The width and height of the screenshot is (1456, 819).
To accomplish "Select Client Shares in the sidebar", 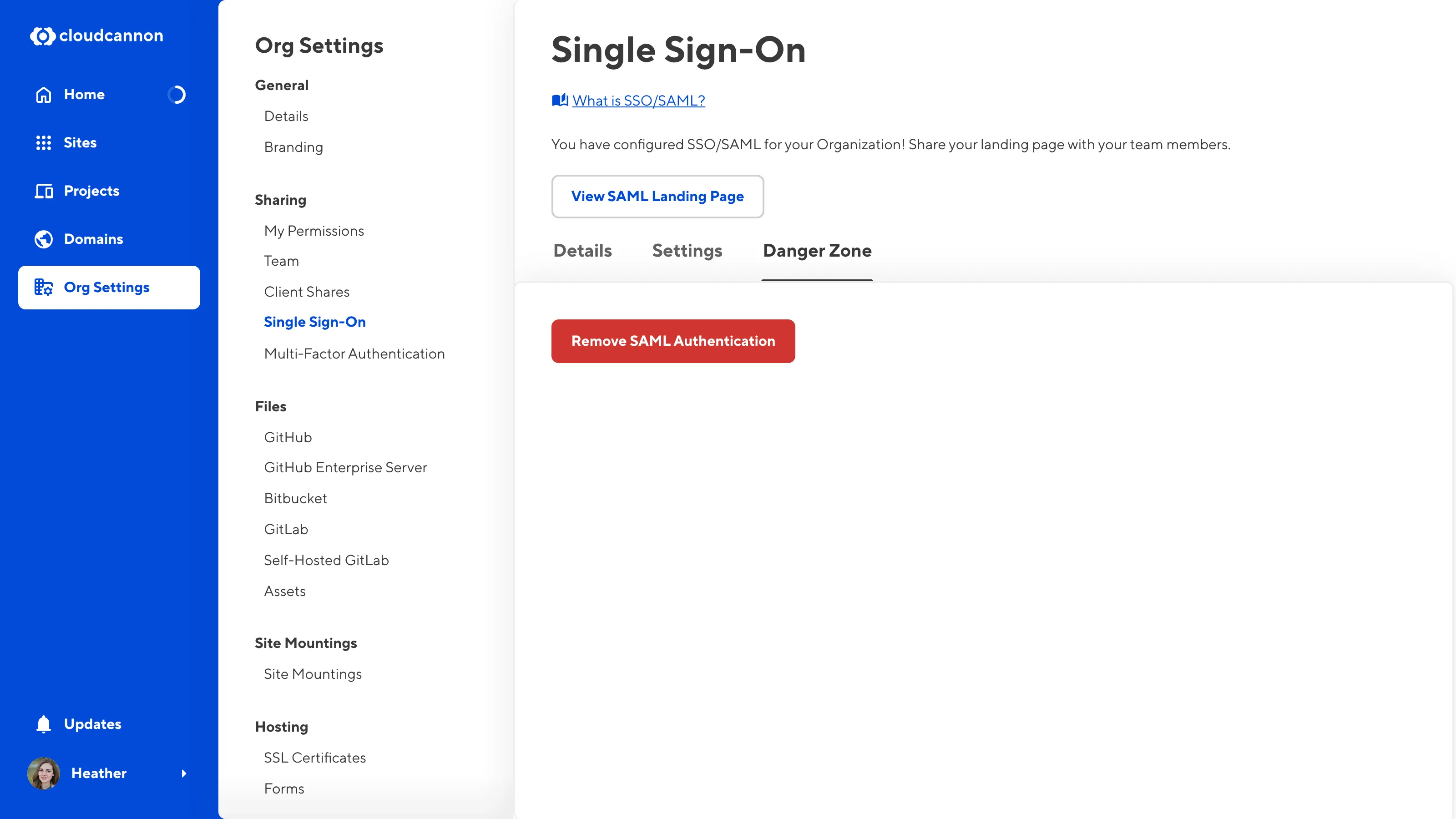I will point(306,292).
